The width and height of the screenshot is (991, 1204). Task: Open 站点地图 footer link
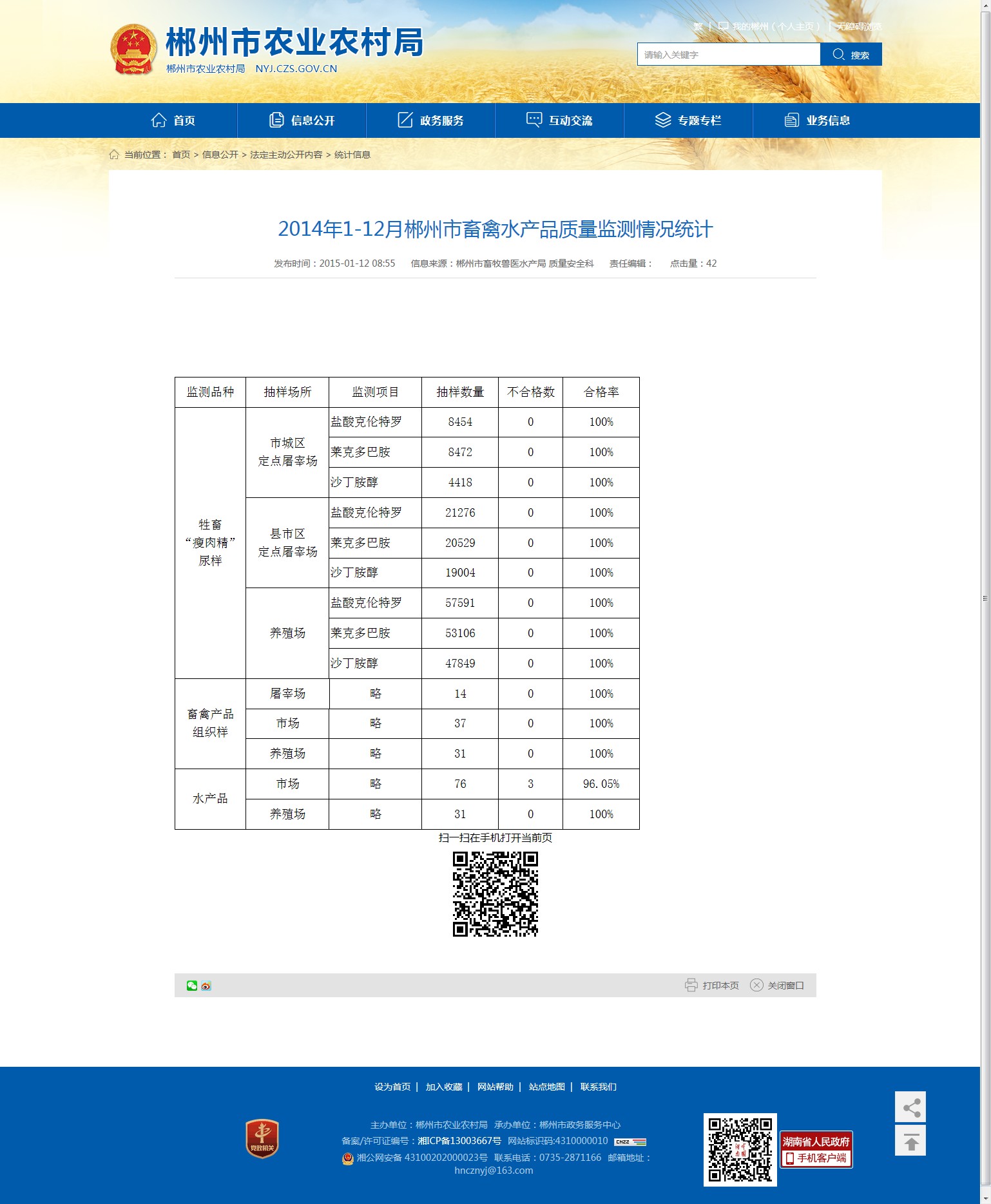click(x=547, y=1087)
